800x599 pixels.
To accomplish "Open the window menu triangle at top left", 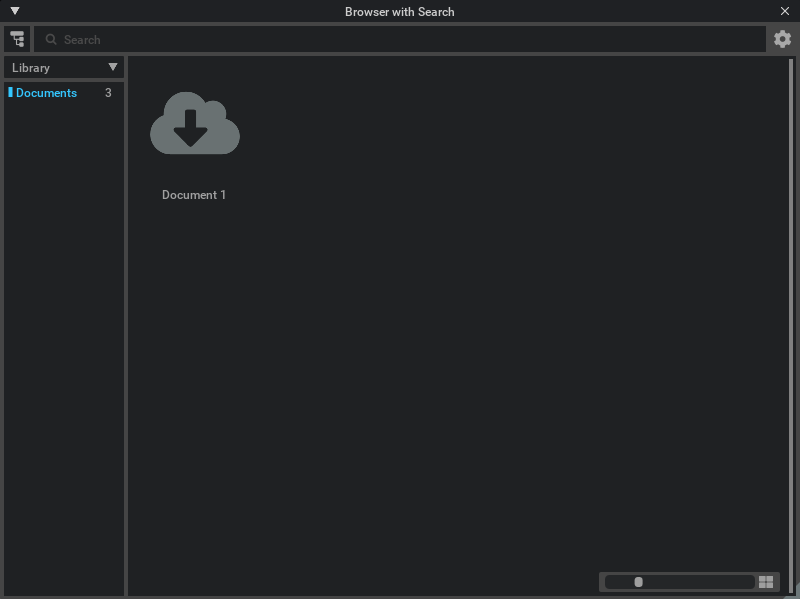I will coord(15,10).
